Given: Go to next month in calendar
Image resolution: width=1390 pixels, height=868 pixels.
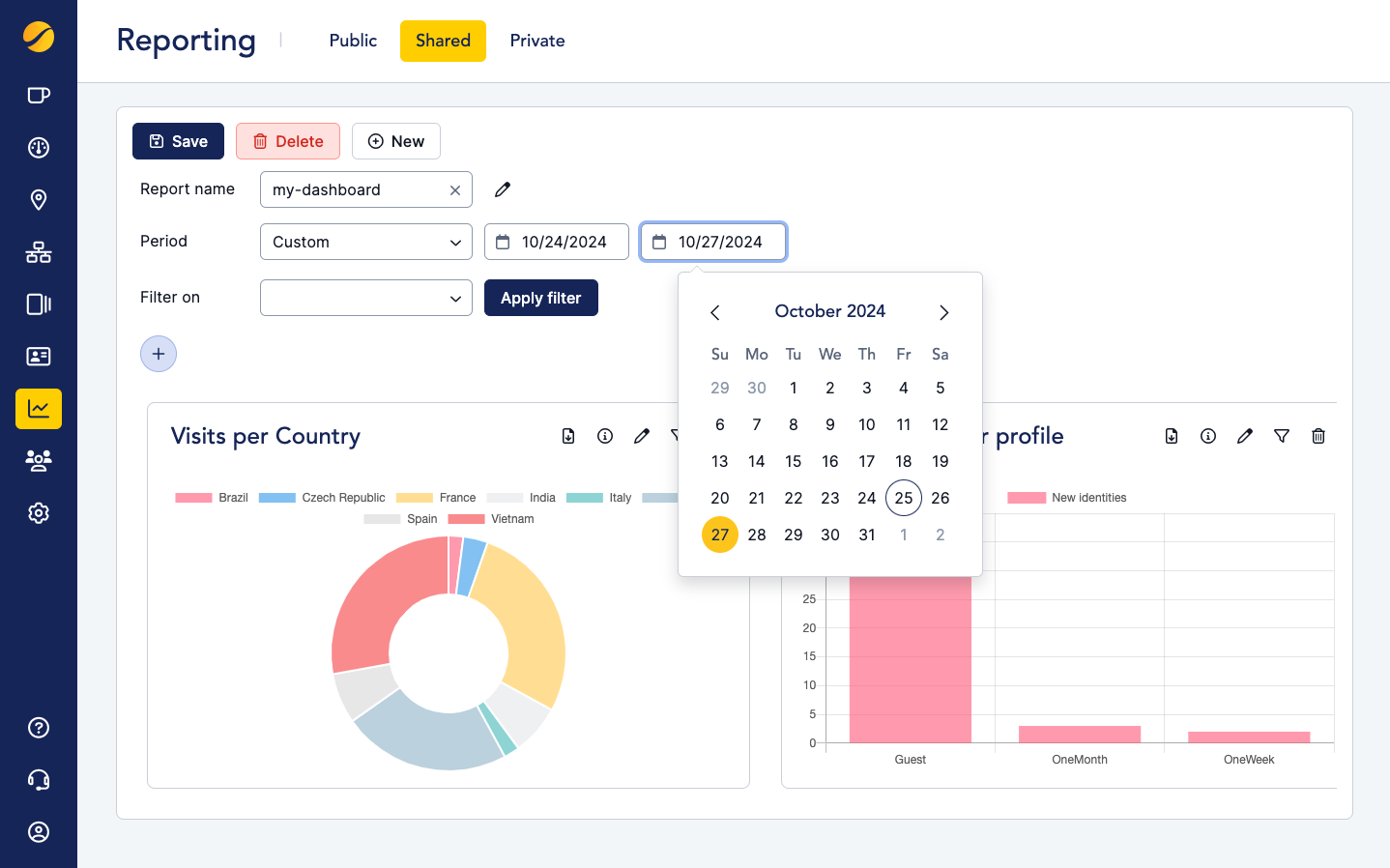Looking at the screenshot, I should click(x=943, y=312).
